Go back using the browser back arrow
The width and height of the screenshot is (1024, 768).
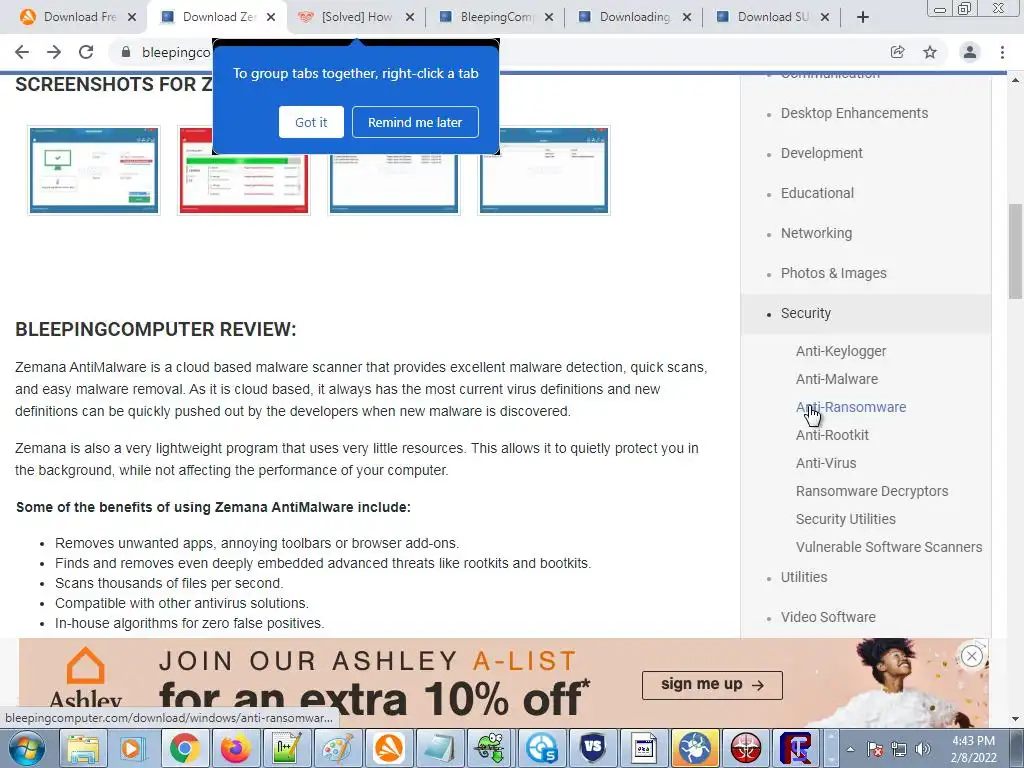tap(22, 52)
